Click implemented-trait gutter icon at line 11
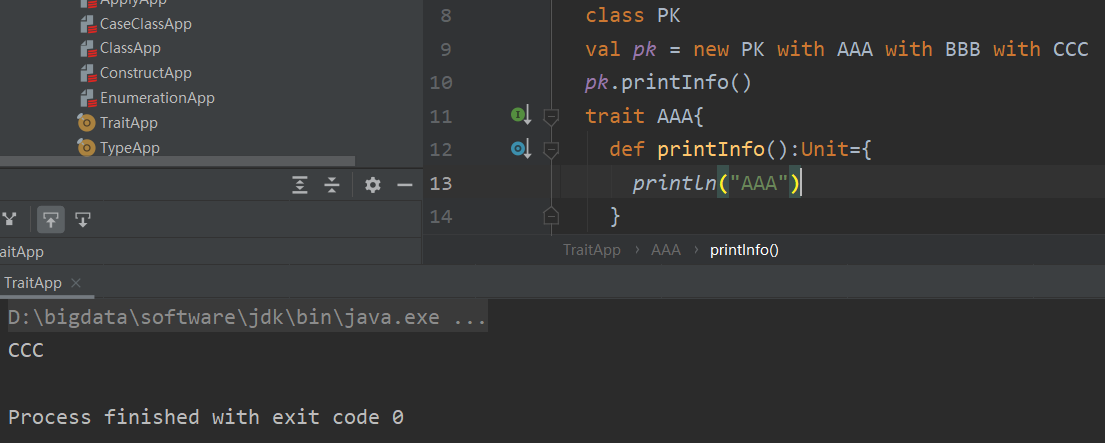 [521, 115]
